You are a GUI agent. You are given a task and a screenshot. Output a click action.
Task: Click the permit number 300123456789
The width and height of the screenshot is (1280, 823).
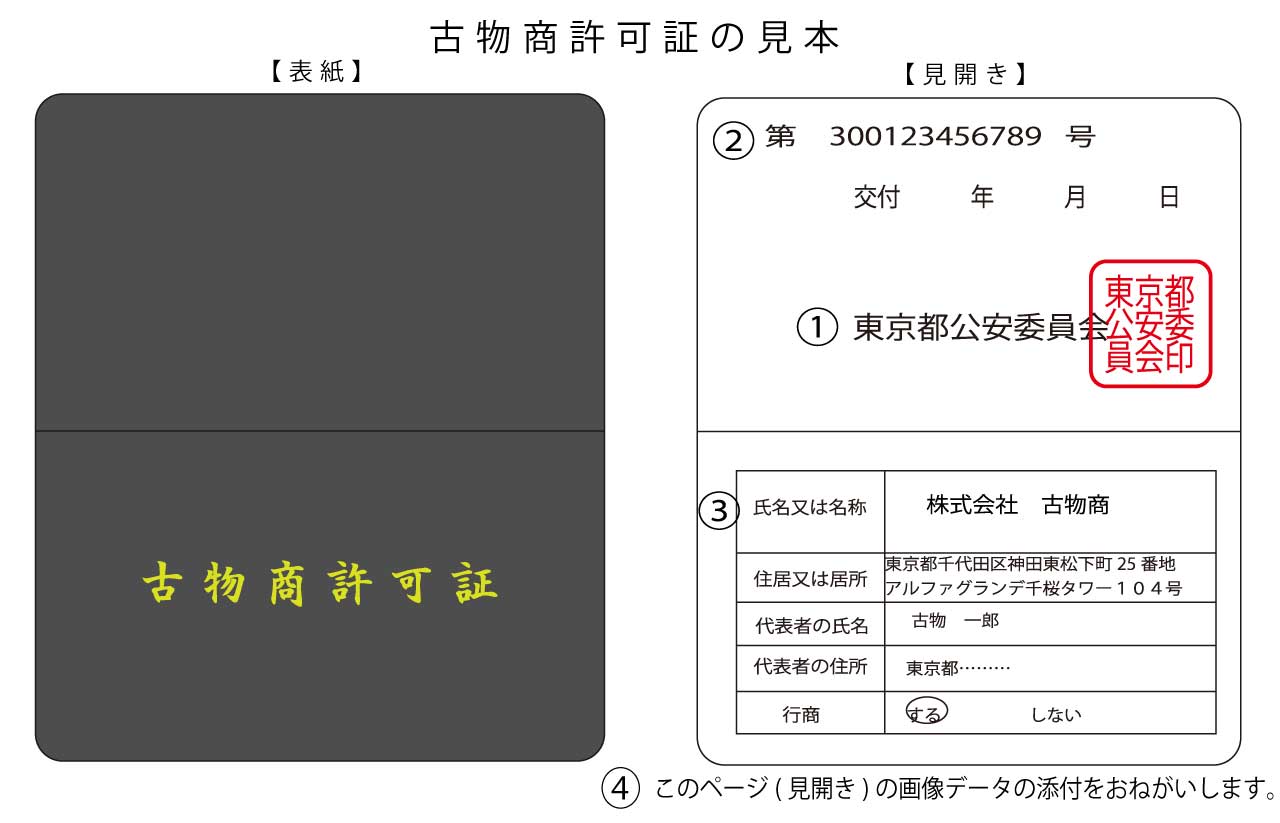(935, 137)
